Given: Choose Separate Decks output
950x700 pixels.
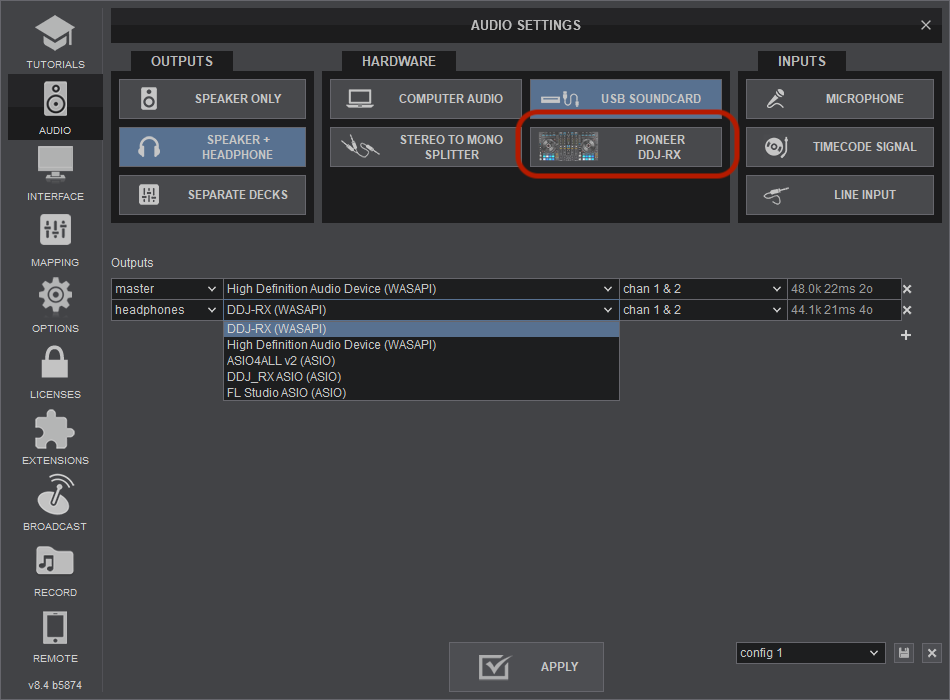Looking at the screenshot, I should click(x=213, y=195).
